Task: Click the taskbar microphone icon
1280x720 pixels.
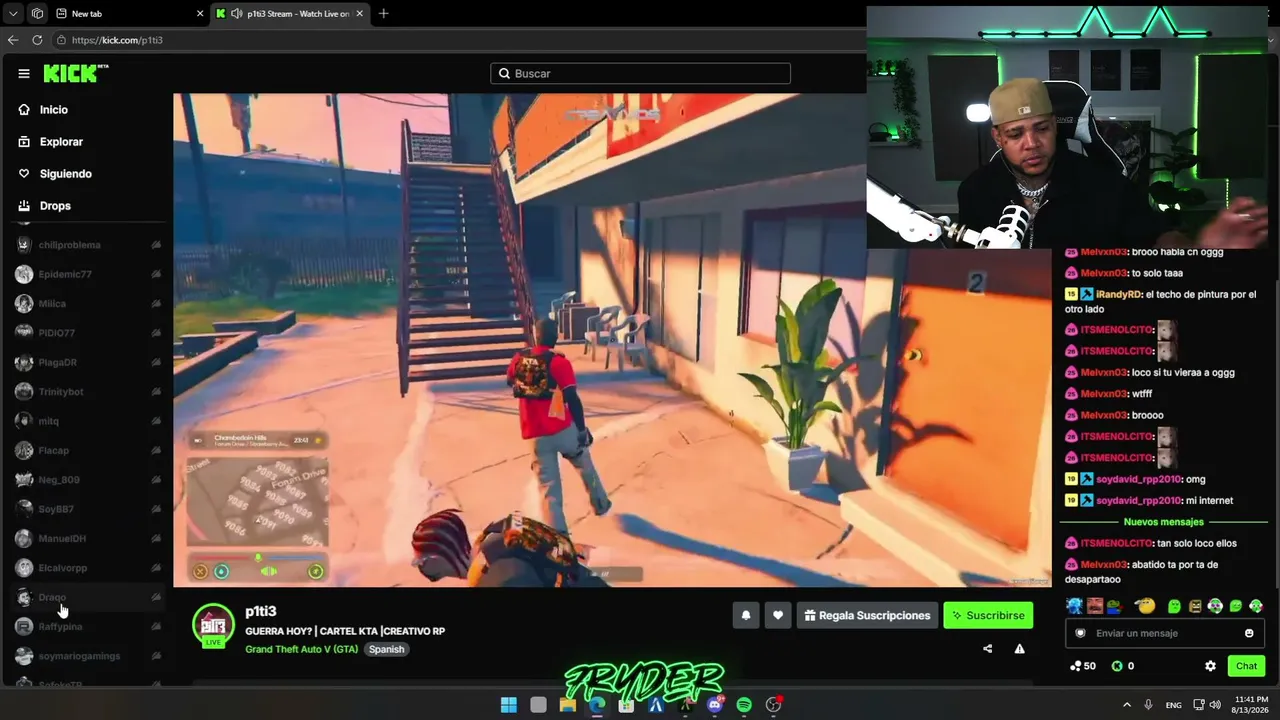Action: pyautogui.click(x=1148, y=705)
